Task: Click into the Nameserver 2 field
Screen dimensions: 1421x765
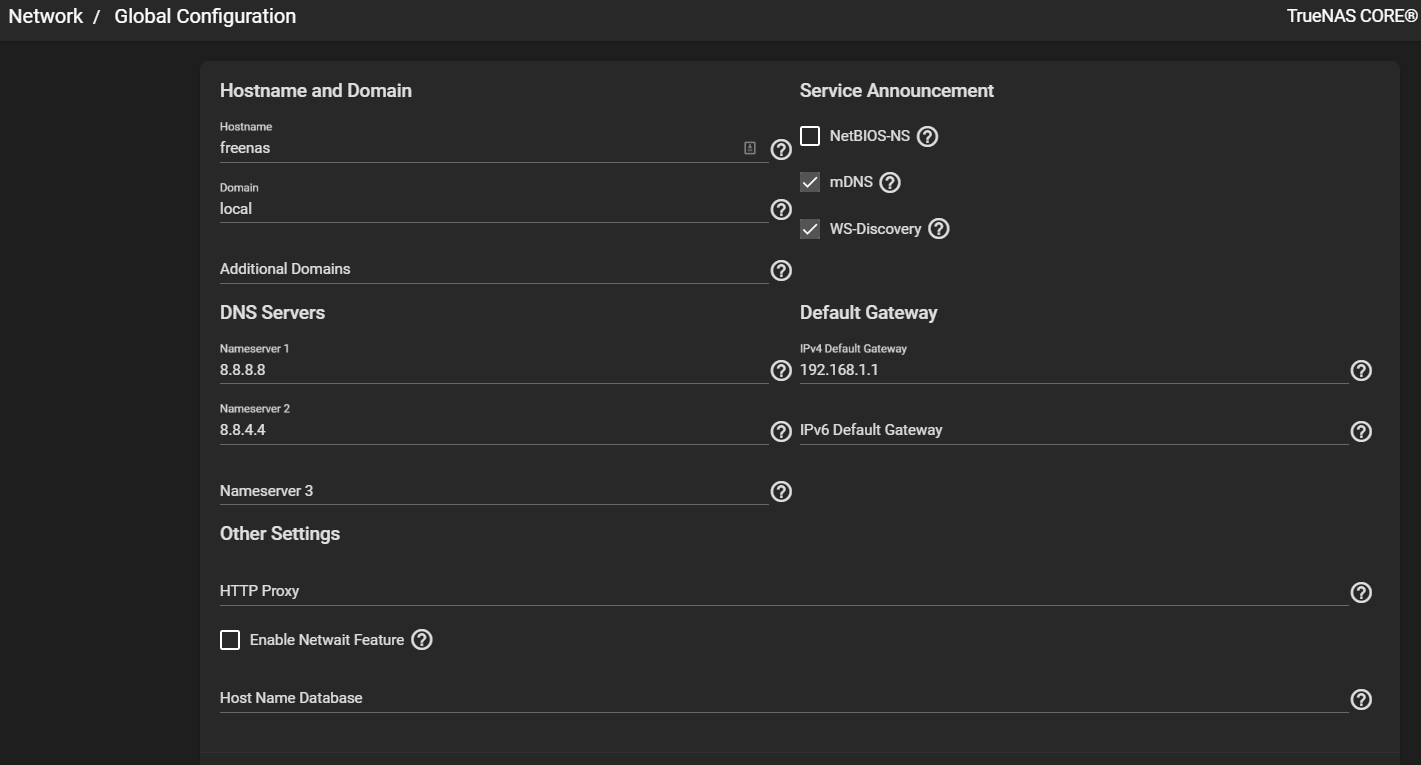Action: coord(490,431)
